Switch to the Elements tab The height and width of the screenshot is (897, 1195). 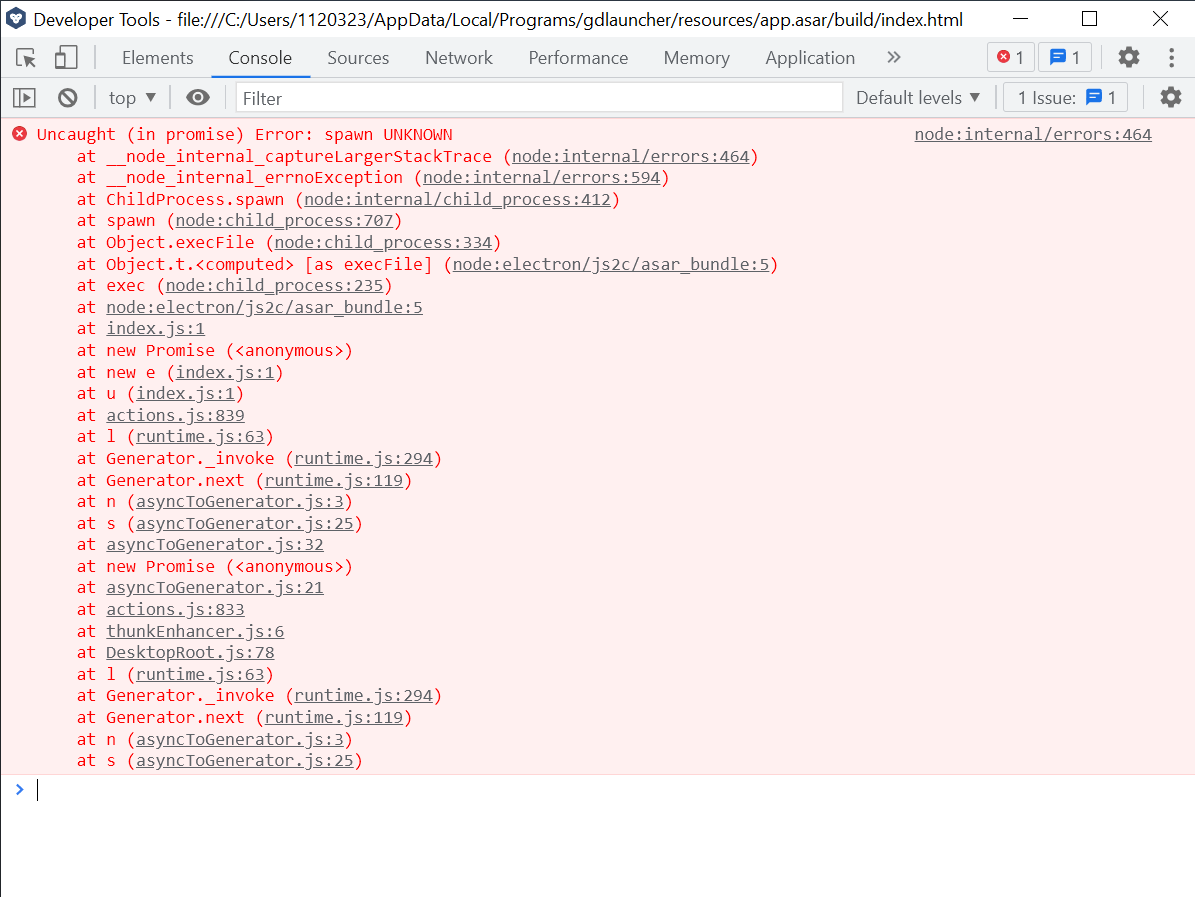click(158, 58)
